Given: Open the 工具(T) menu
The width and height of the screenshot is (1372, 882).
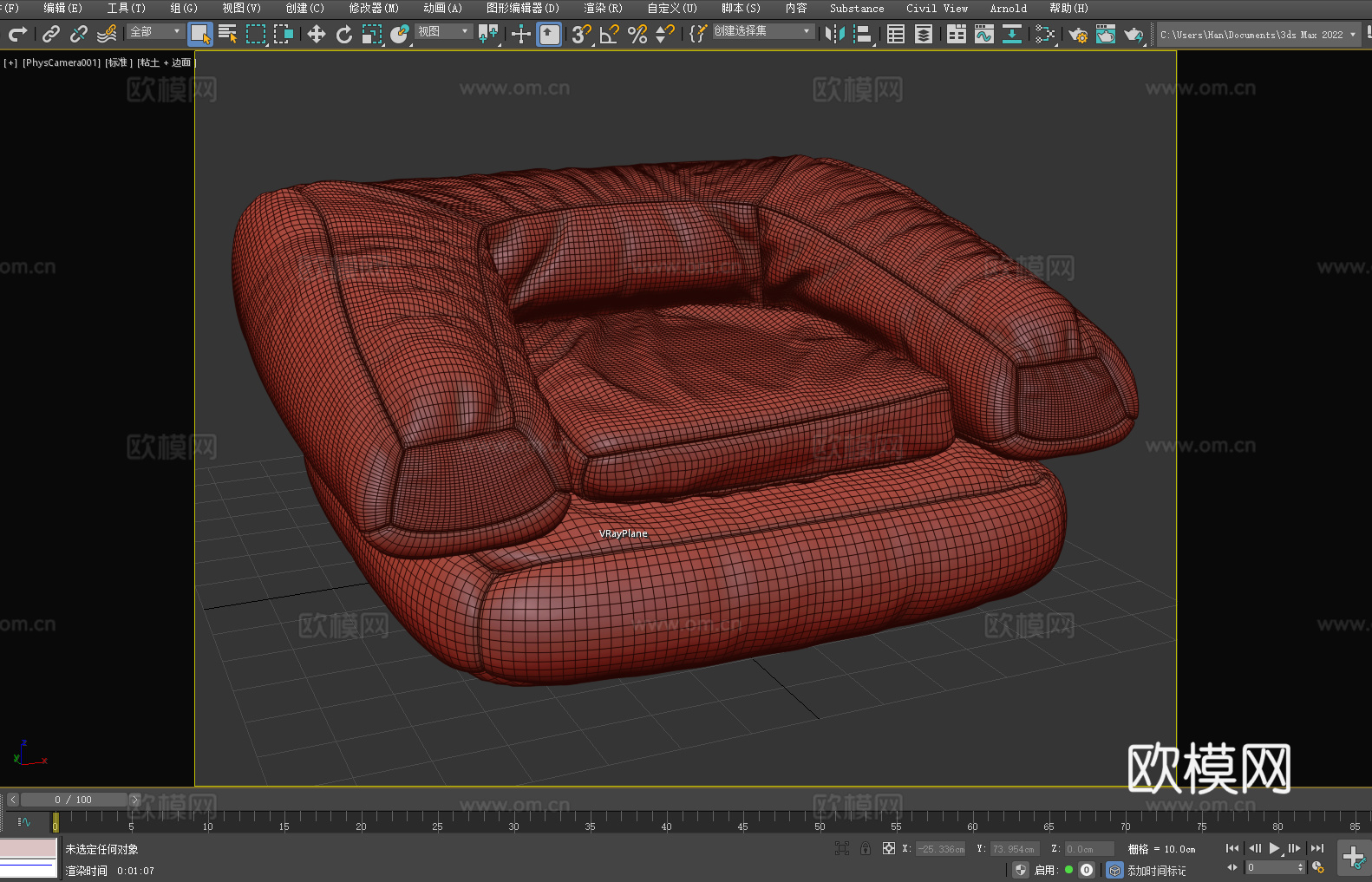Looking at the screenshot, I should pos(127,8).
